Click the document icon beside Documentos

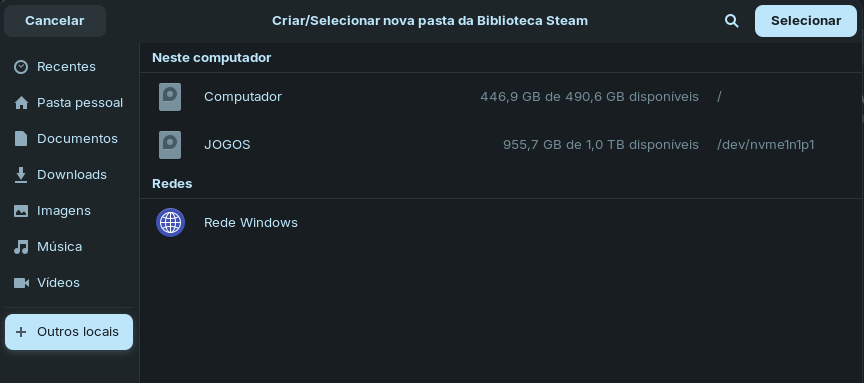coord(21,138)
